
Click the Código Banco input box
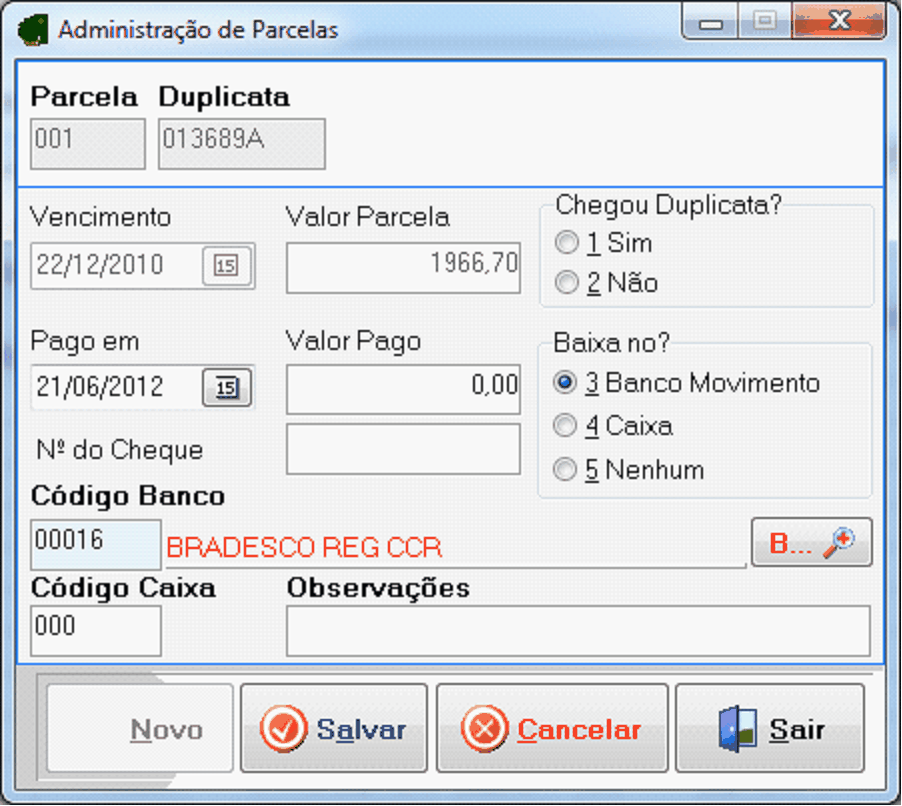point(95,544)
